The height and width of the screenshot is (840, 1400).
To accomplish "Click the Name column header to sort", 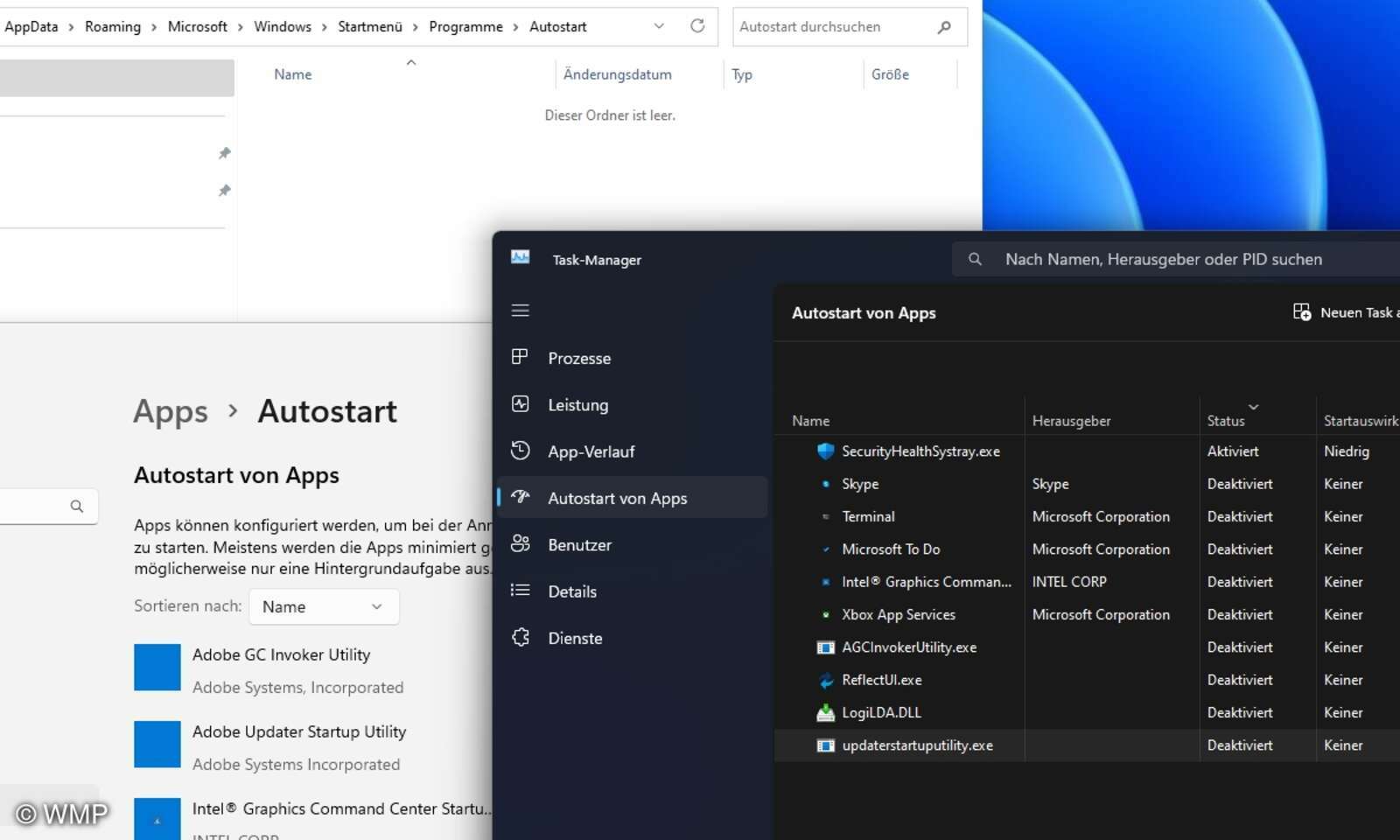I will (291, 73).
